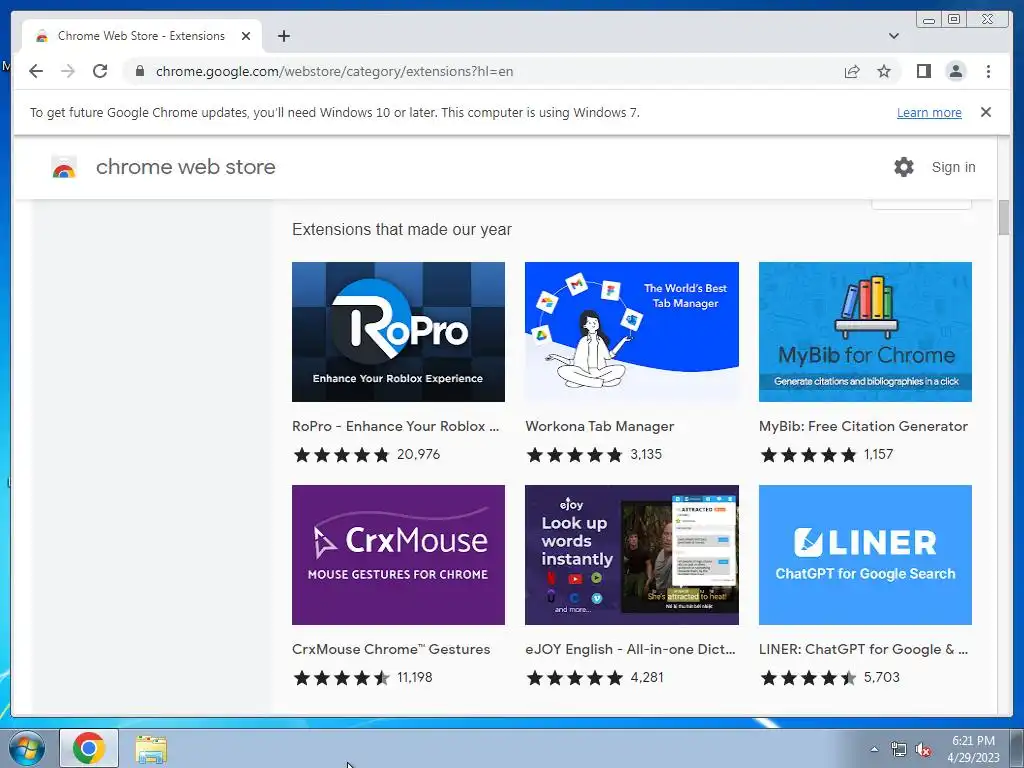This screenshot has height=768, width=1024.
Task: Click LINER rating count 5,703
Action: (x=882, y=677)
